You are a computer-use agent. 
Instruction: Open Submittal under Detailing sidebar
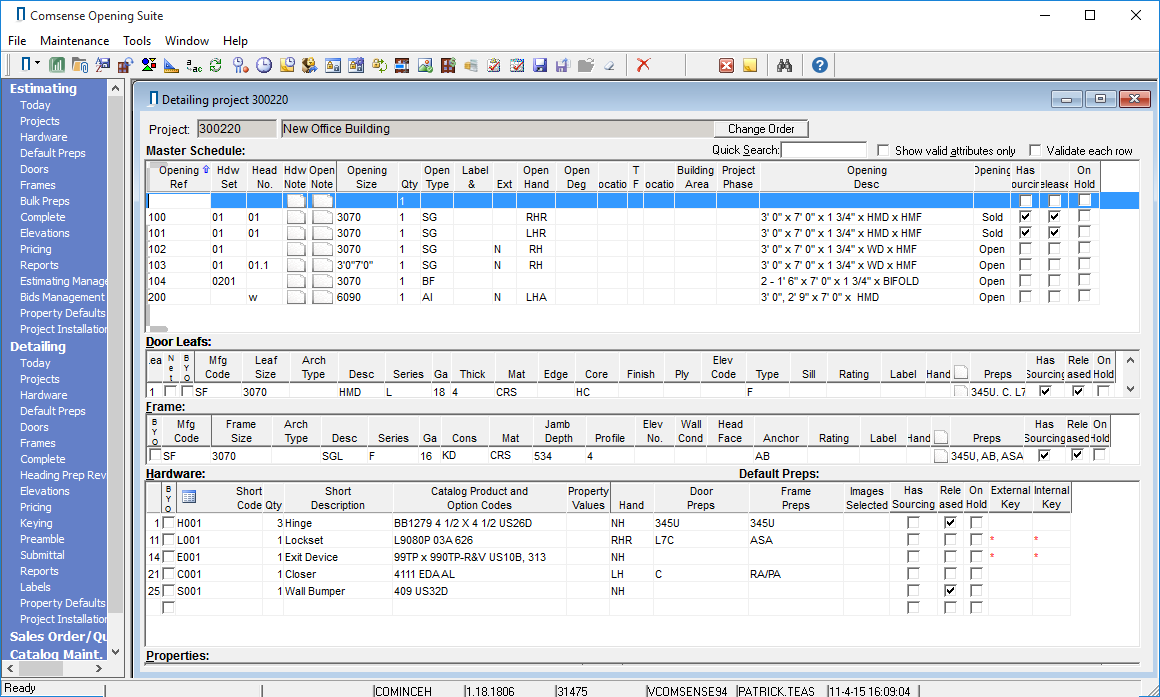coord(42,555)
